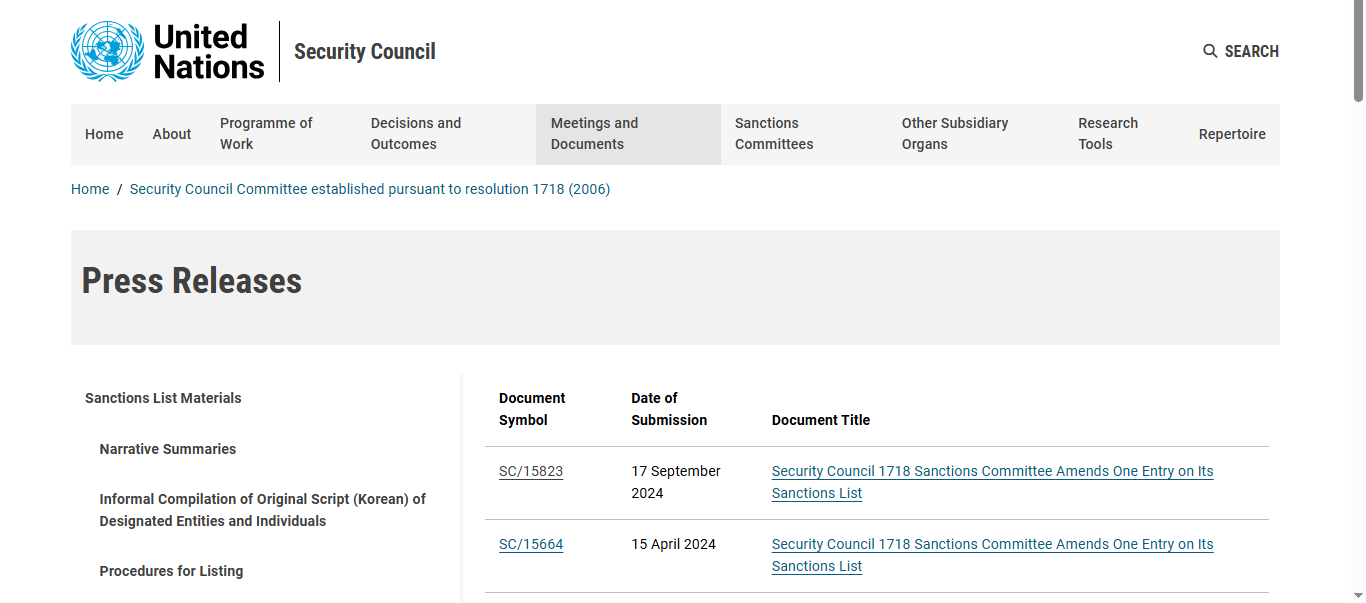Open the SEARCH link in the header
The image size is (1366, 603).
(1241, 51)
